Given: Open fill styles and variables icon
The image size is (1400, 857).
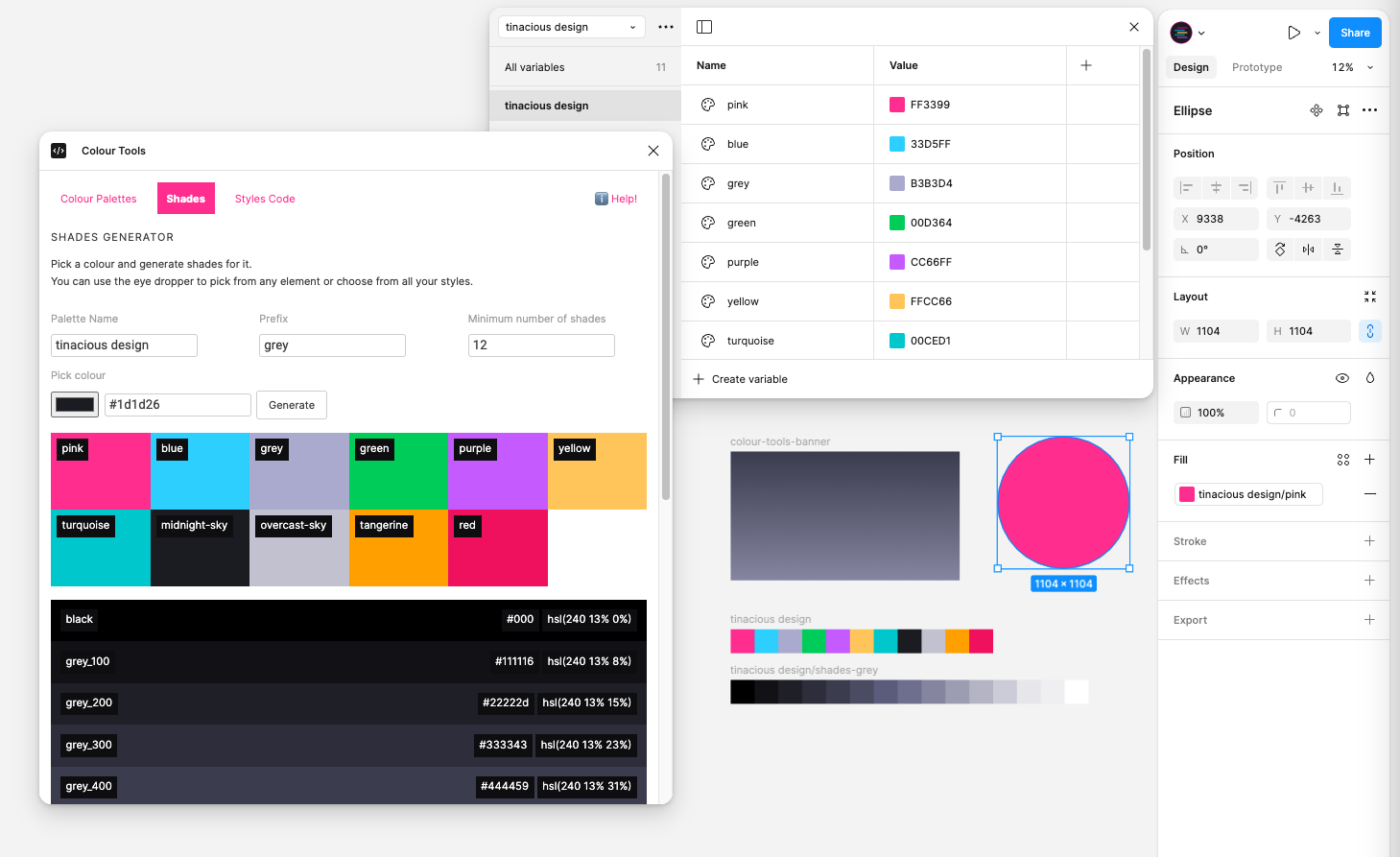Looking at the screenshot, I should [x=1343, y=460].
